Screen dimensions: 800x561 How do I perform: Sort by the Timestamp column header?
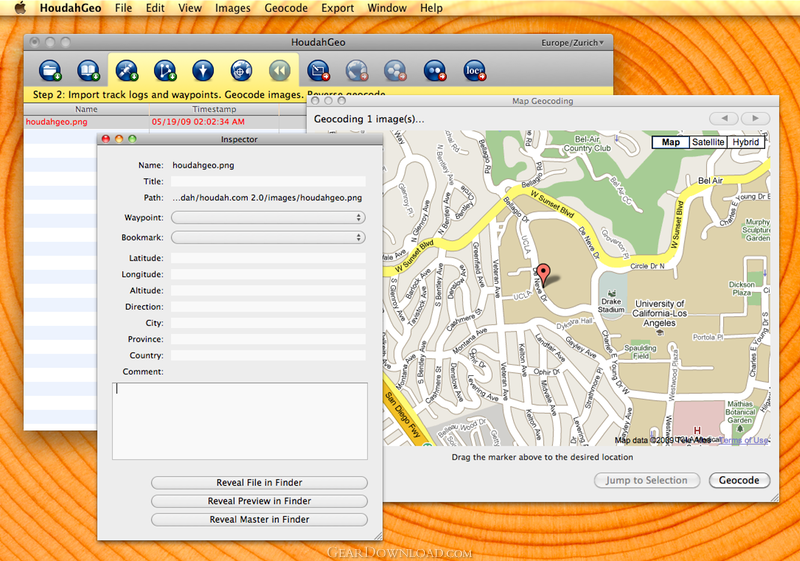214,109
